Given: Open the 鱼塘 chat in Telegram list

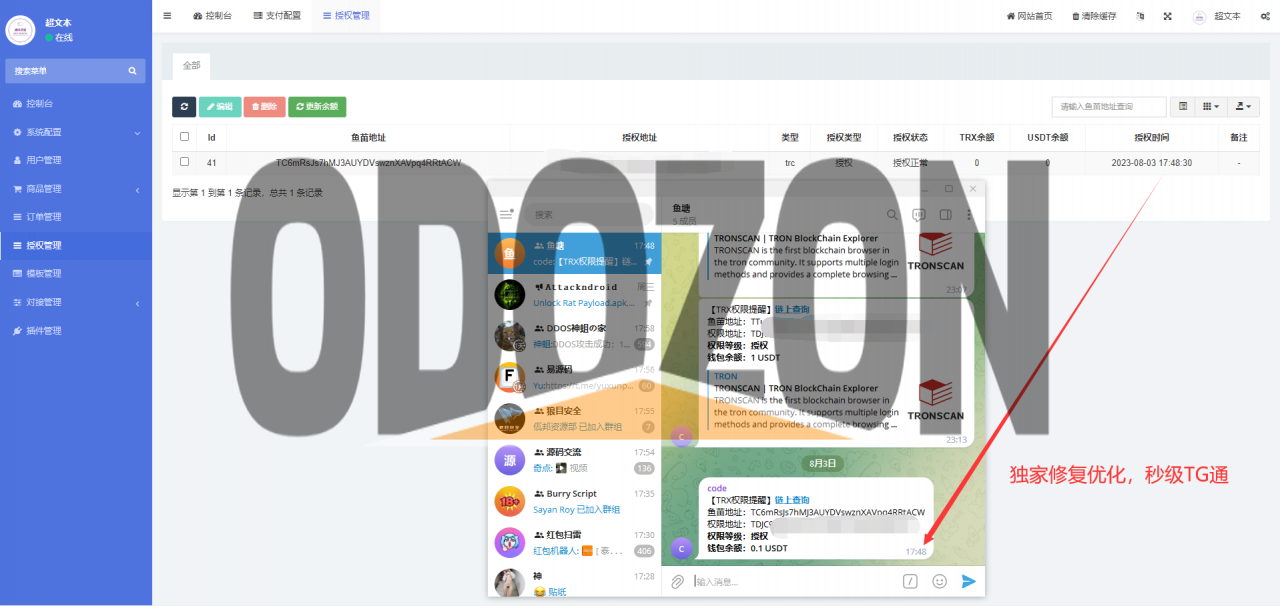Looking at the screenshot, I should tap(575, 253).
